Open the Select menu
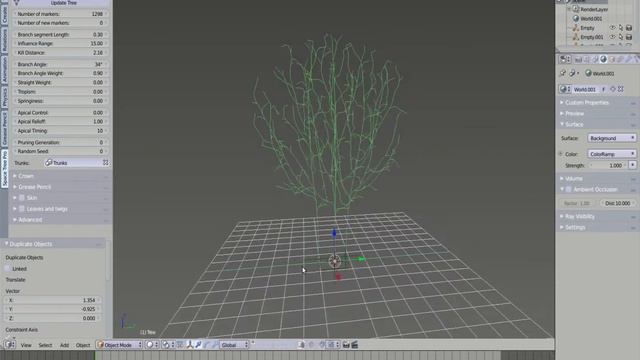Image resolution: width=640 pixels, height=360 pixels. tap(45, 345)
